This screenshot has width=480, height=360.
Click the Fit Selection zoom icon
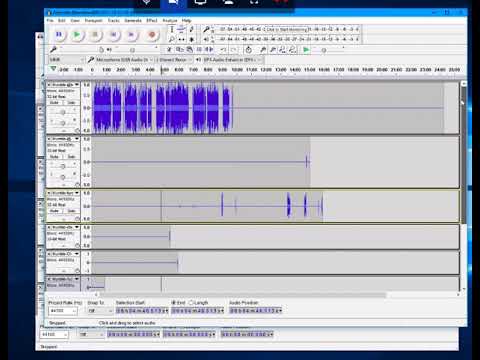point(282,50)
